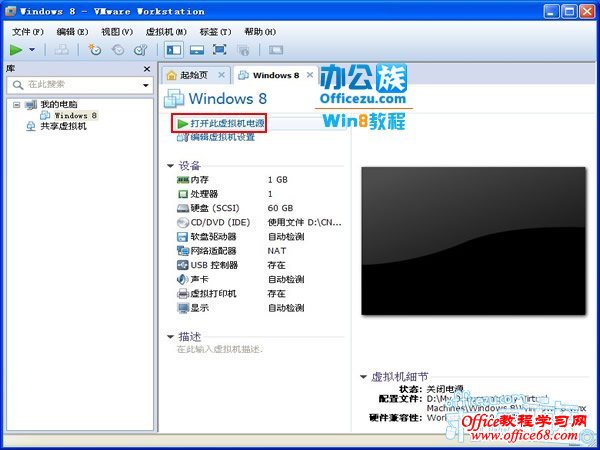
Task: Open the 标签(T) menu
Action: (215, 32)
